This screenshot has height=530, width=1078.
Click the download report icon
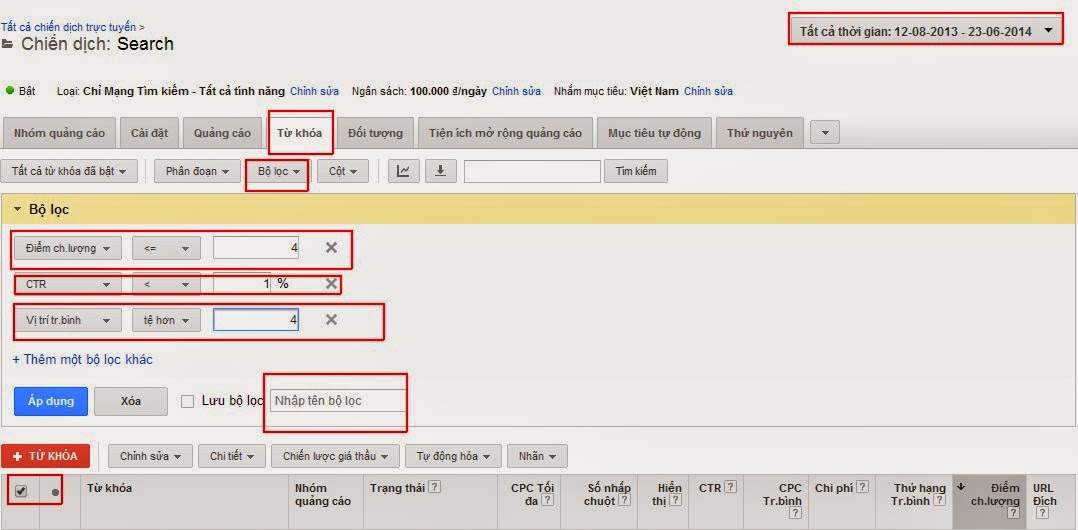(x=441, y=171)
